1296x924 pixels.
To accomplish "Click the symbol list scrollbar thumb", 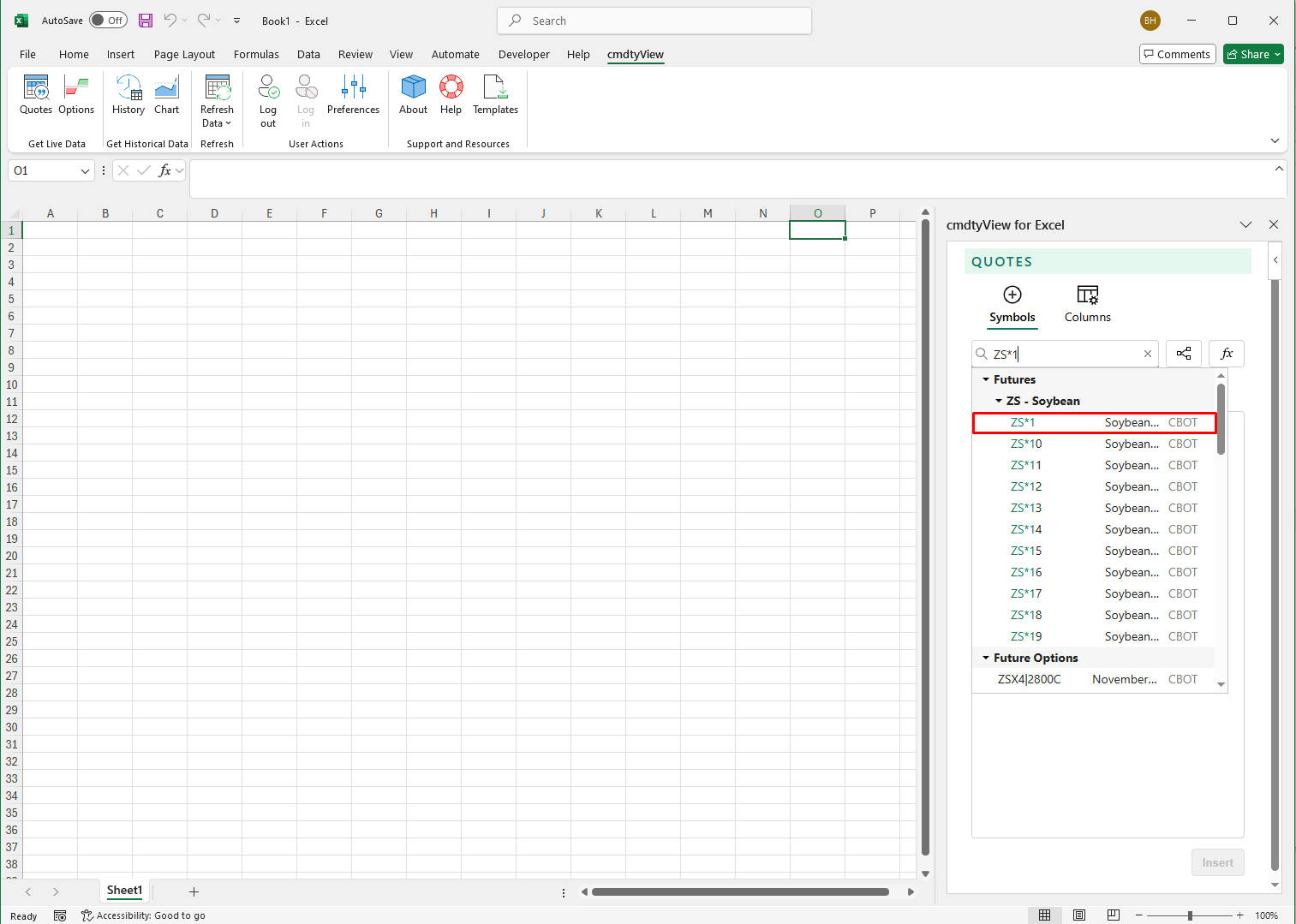I will tap(1221, 419).
